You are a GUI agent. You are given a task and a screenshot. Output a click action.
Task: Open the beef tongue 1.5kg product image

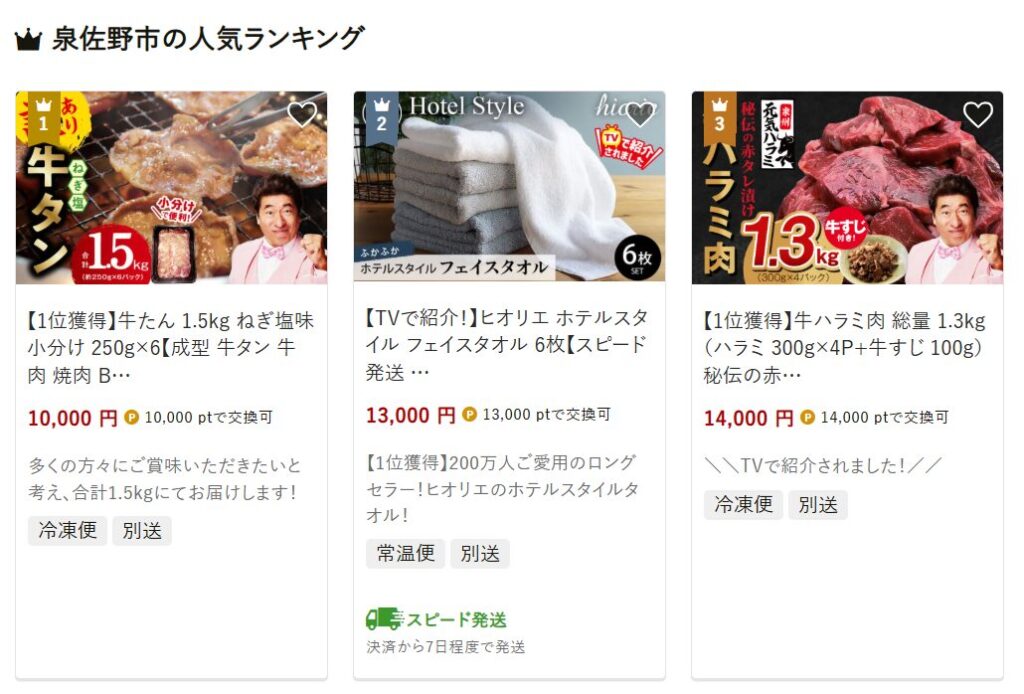[171, 187]
